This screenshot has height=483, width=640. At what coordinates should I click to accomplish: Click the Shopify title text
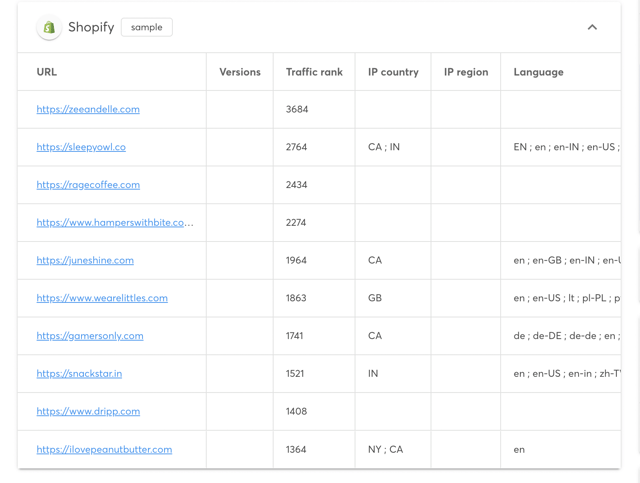tap(91, 27)
